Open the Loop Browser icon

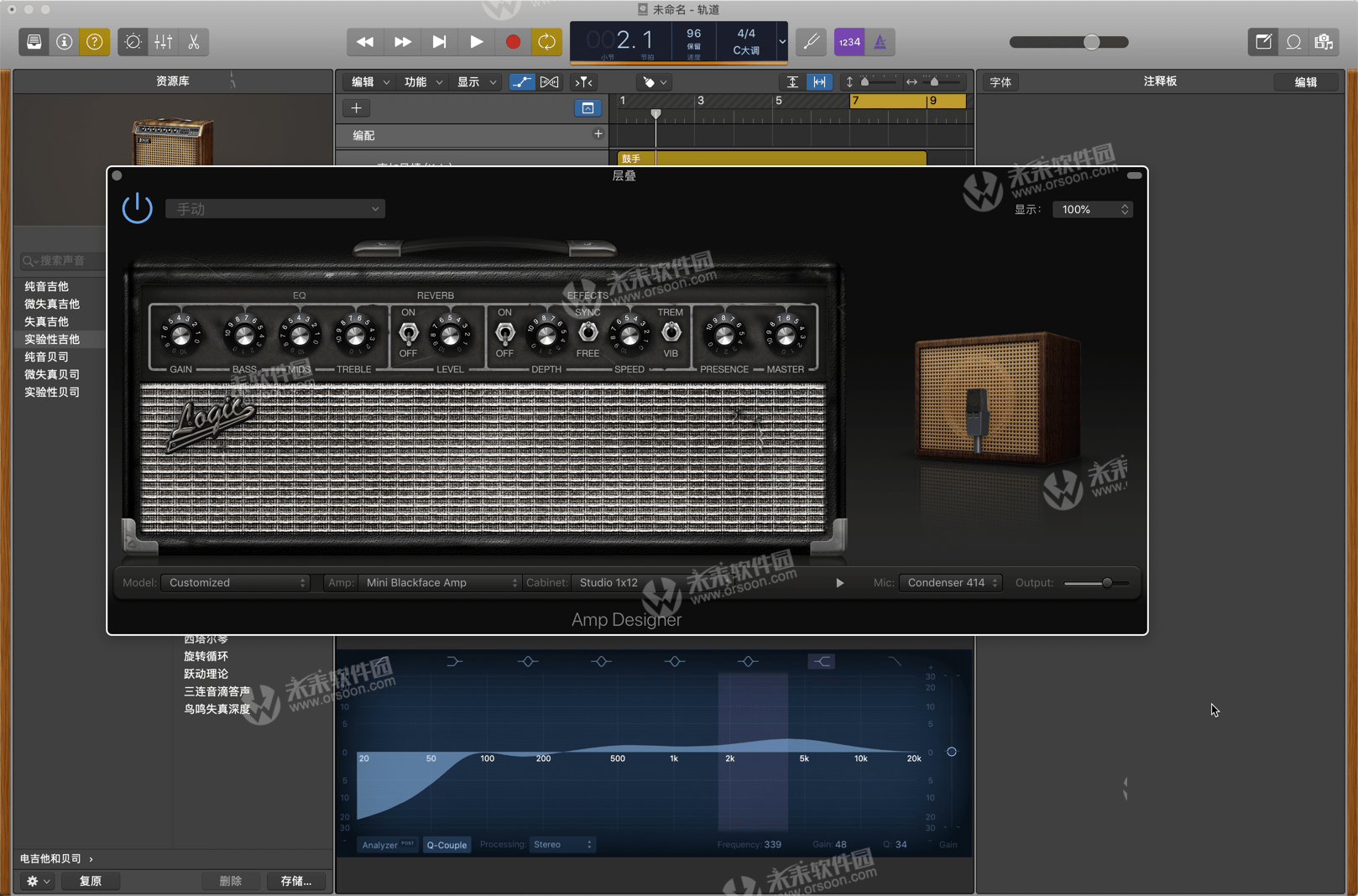[x=1294, y=42]
